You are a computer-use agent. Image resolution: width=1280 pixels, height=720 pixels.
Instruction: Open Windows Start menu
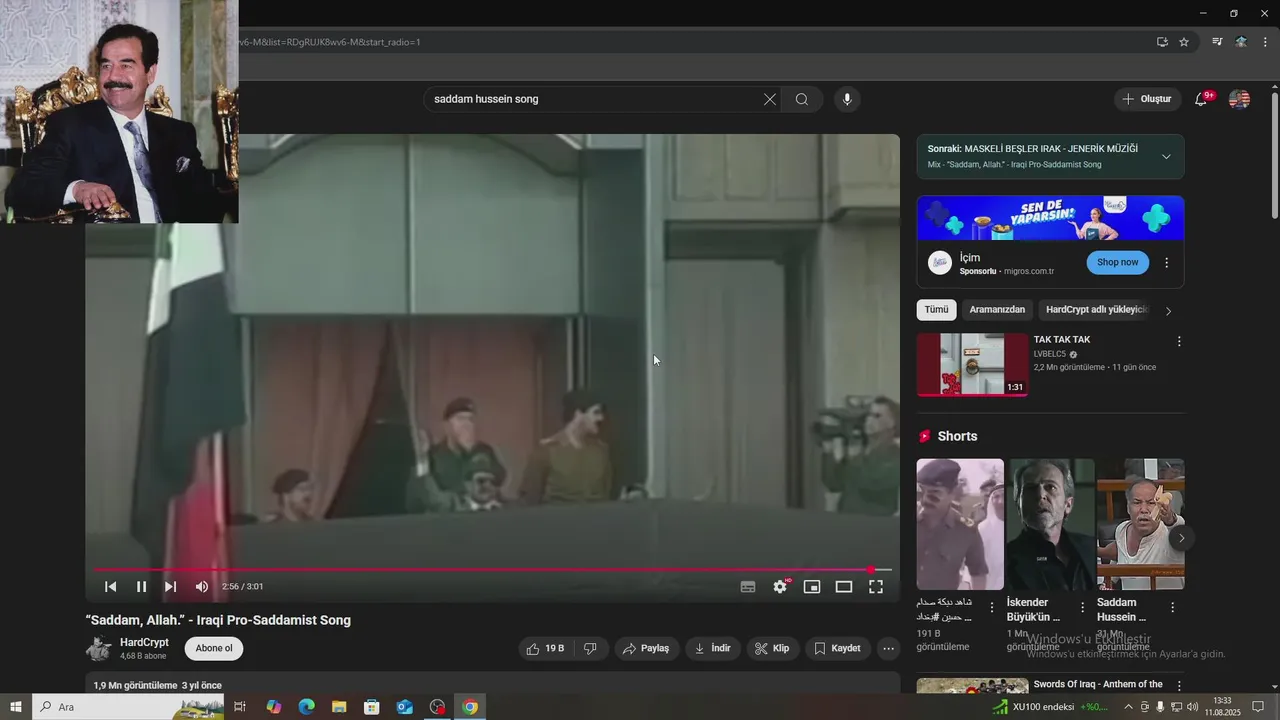coord(16,707)
